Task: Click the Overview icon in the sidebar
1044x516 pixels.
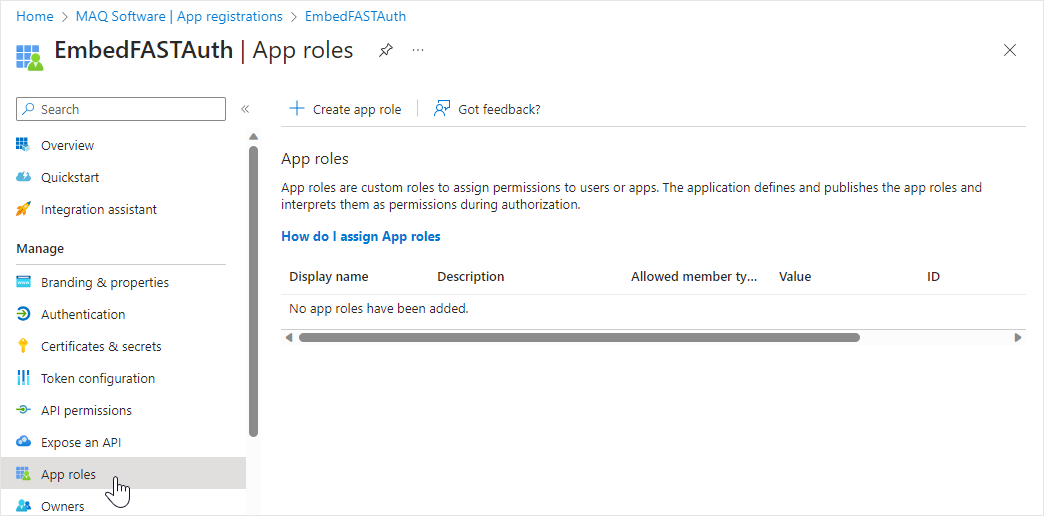Action: (x=23, y=145)
